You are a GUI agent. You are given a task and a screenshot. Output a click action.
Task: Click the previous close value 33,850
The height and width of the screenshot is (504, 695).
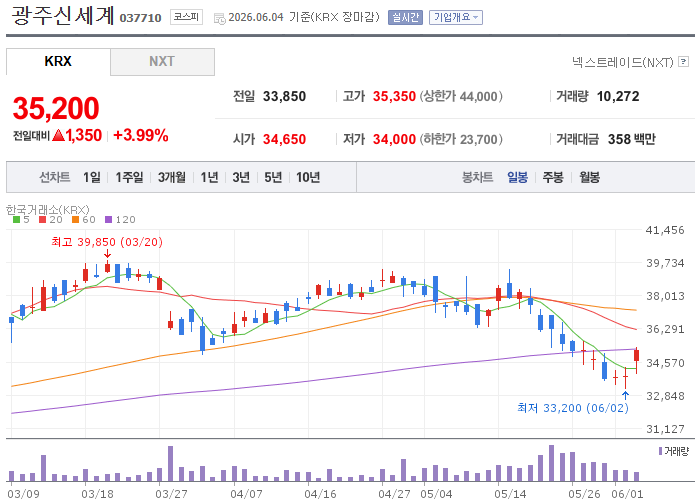click(x=285, y=96)
